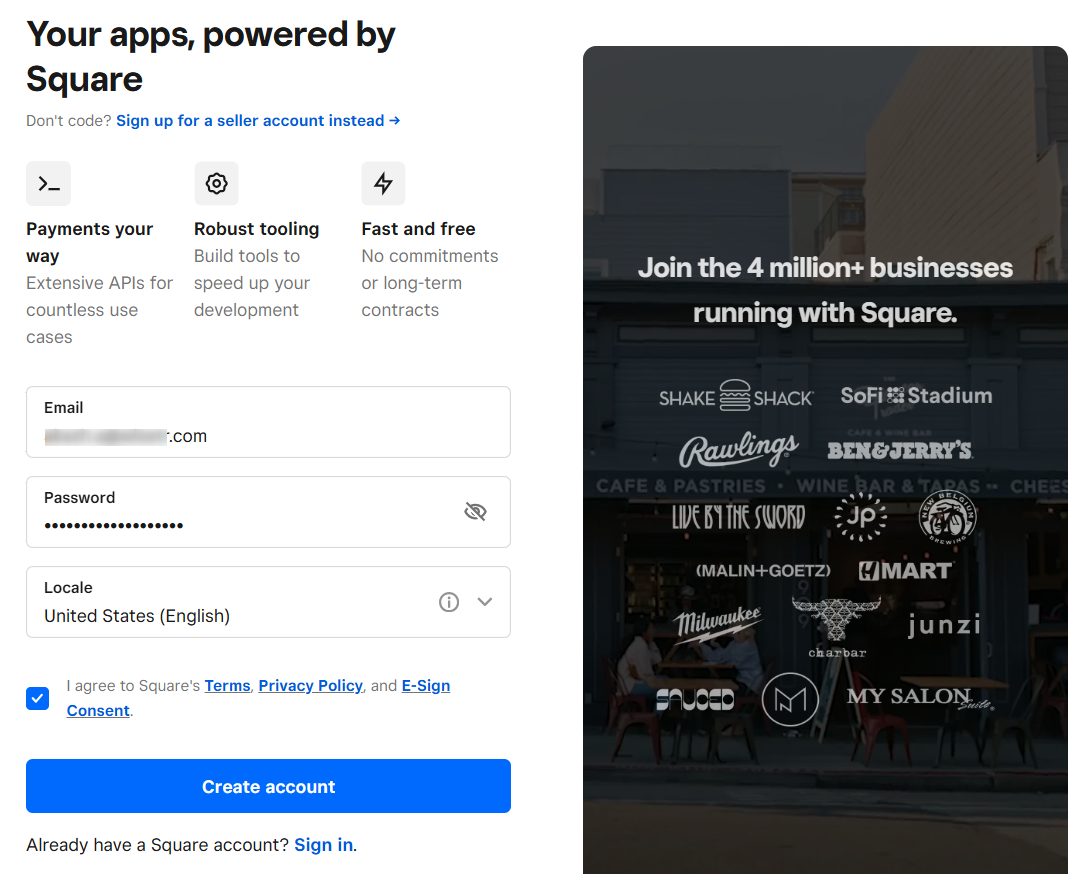Click the Don't code? text
Viewport: 1088px width, 874px height.
[69, 121]
